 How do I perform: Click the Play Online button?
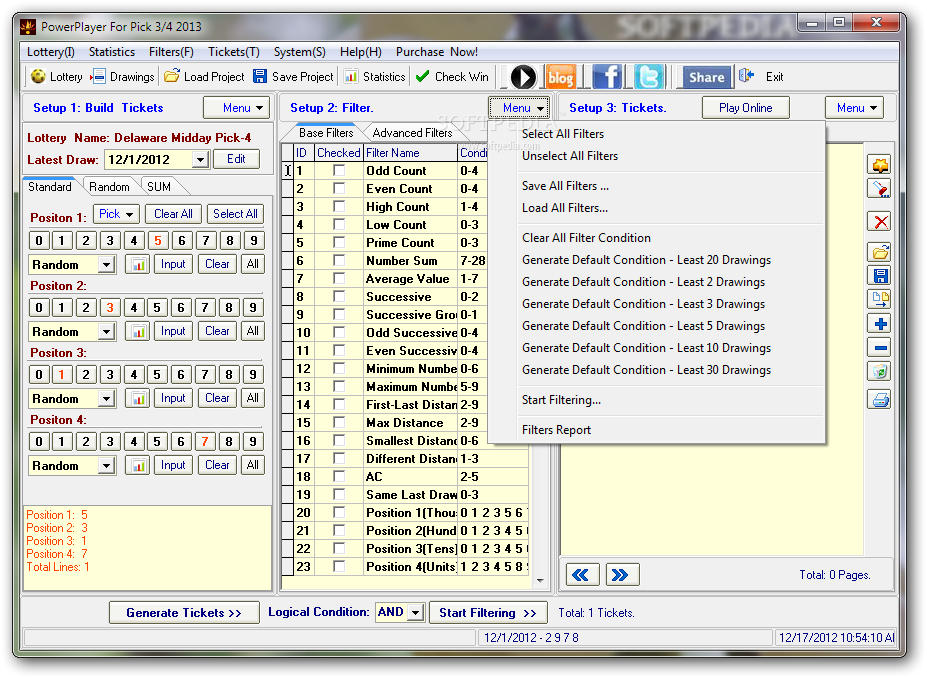pos(746,108)
